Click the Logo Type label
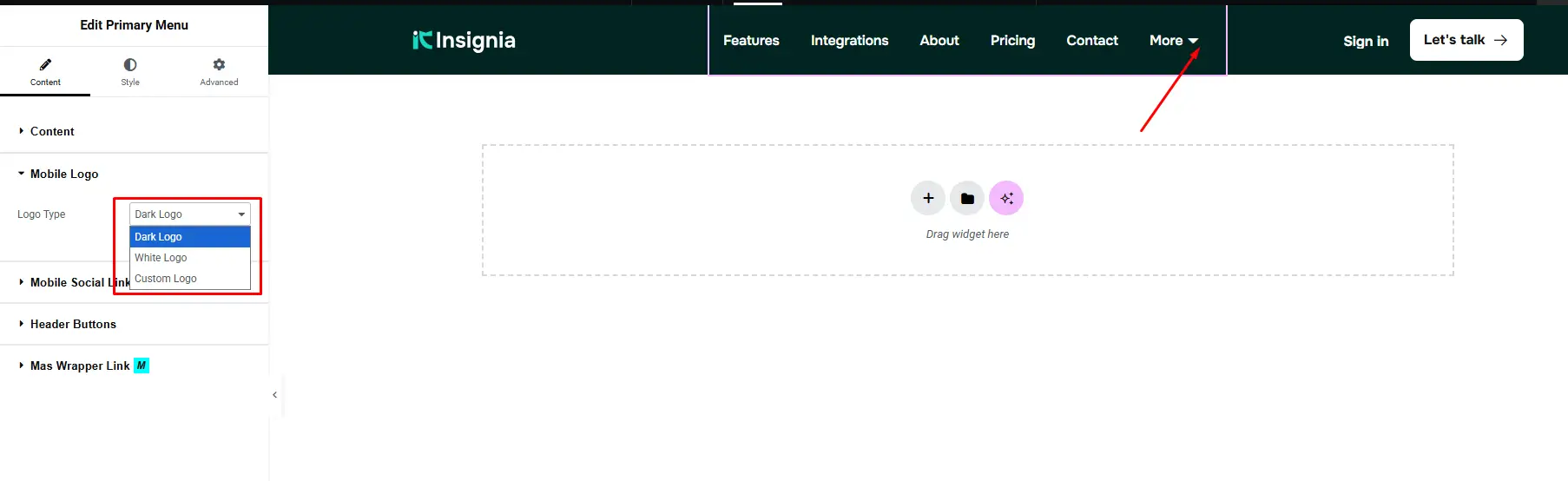Image resolution: width=1568 pixels, height=481 pixels. [x=41, y=214]
